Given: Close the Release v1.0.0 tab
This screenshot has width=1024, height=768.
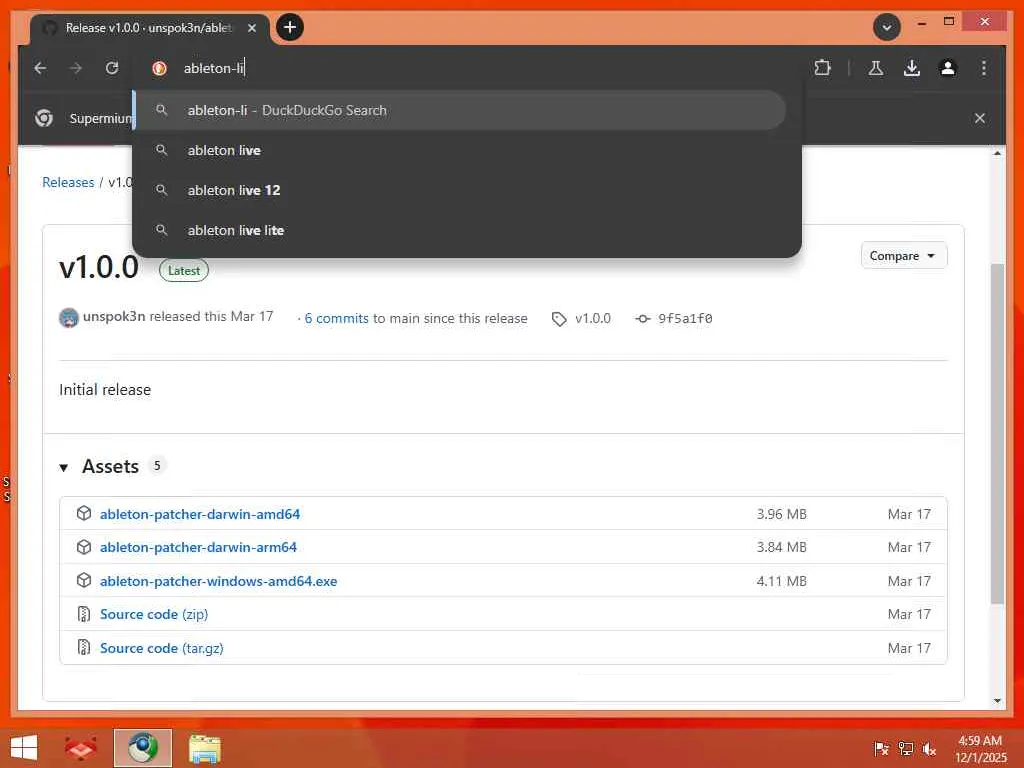Looking at the screenshot, I should pyautogui.click(x=252, y=28).
